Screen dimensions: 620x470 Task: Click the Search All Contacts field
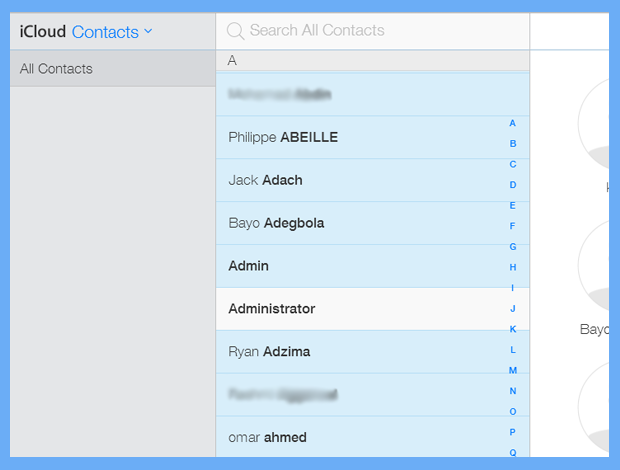click(x=375, y=31)
